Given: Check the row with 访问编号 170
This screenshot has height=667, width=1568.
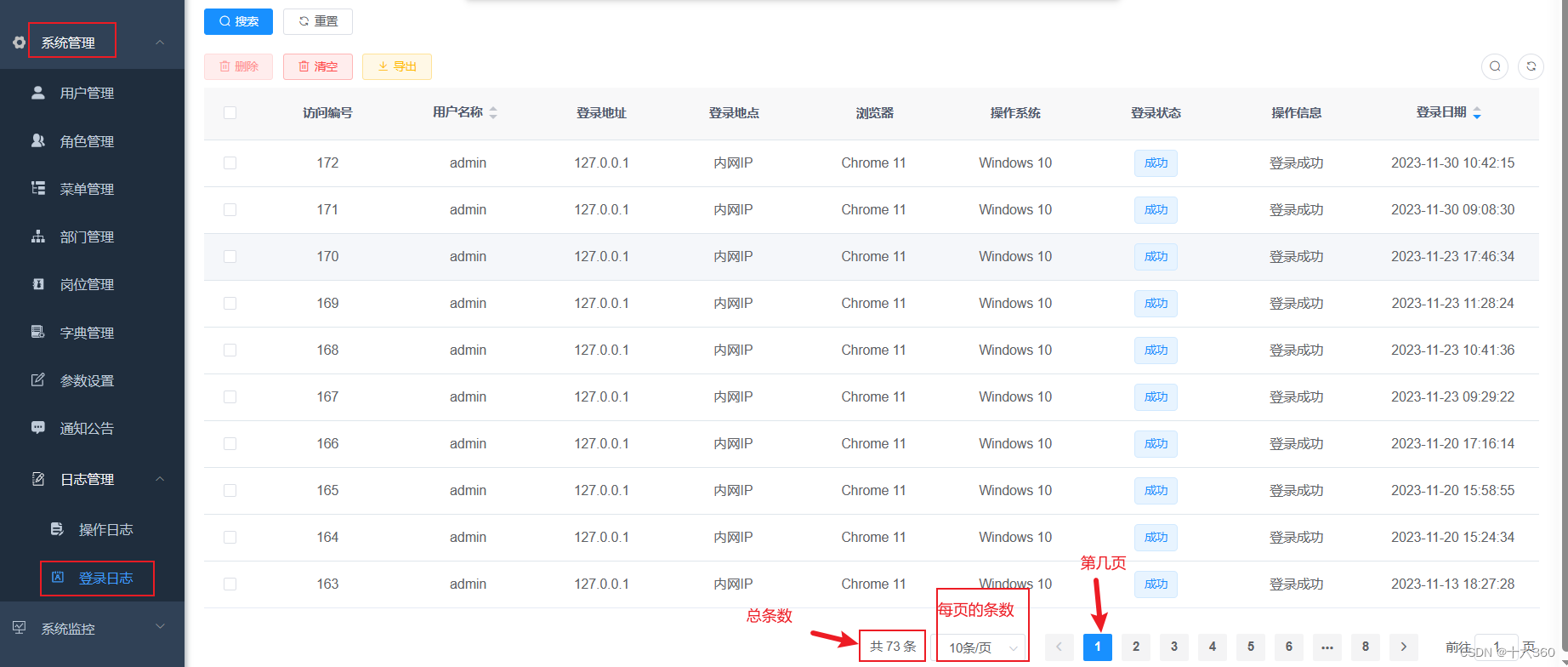Looking at the screenshot, I should [230, 256].
